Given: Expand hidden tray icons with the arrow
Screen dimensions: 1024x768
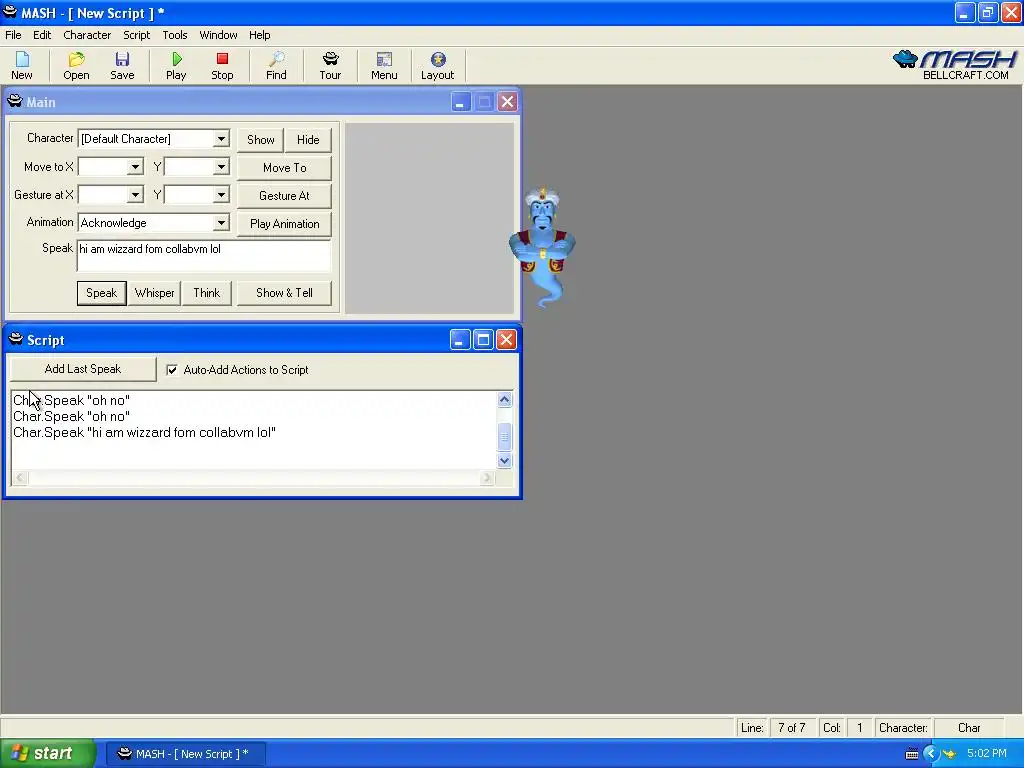Looking at the screenshot, I should coord(931,754).
